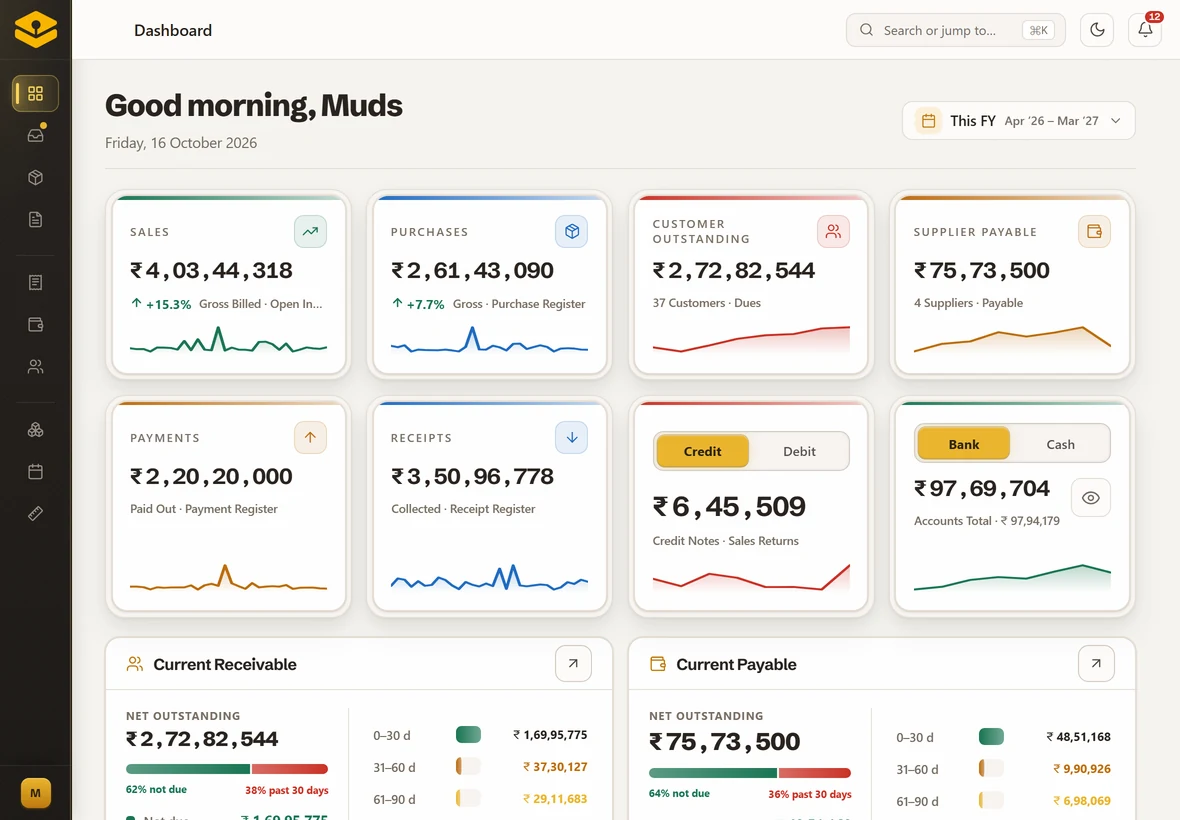Image resolution: width=1180 pixels, height=820 pixels.
Task: Select the Credit toggle option
Action: pyautogui.click(x=702, y=451)
